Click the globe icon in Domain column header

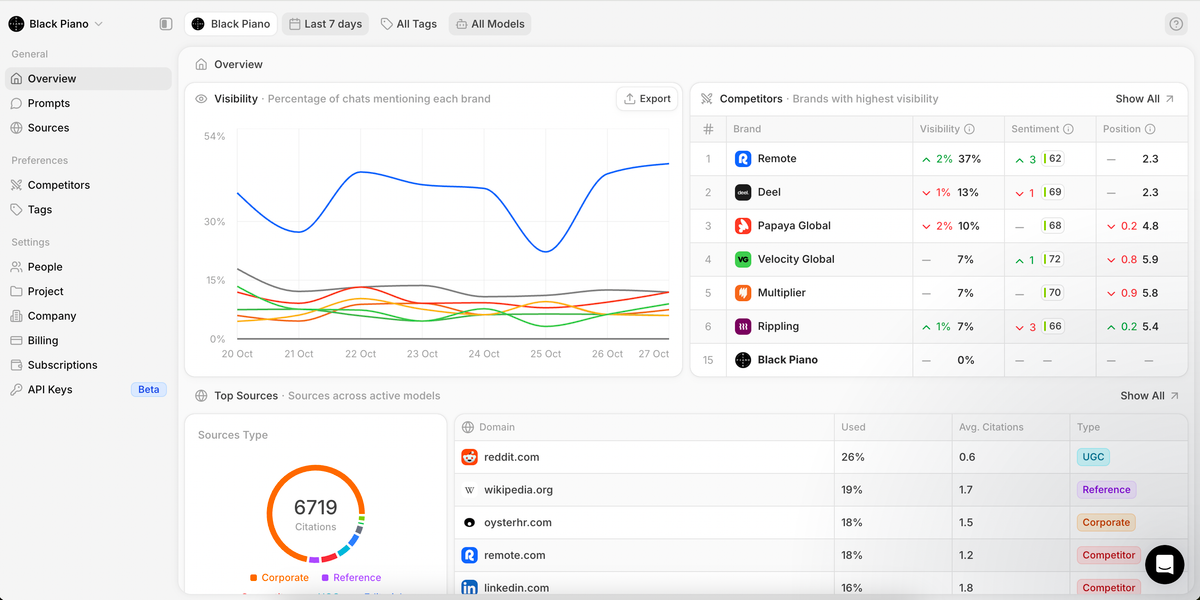point(467,427)
